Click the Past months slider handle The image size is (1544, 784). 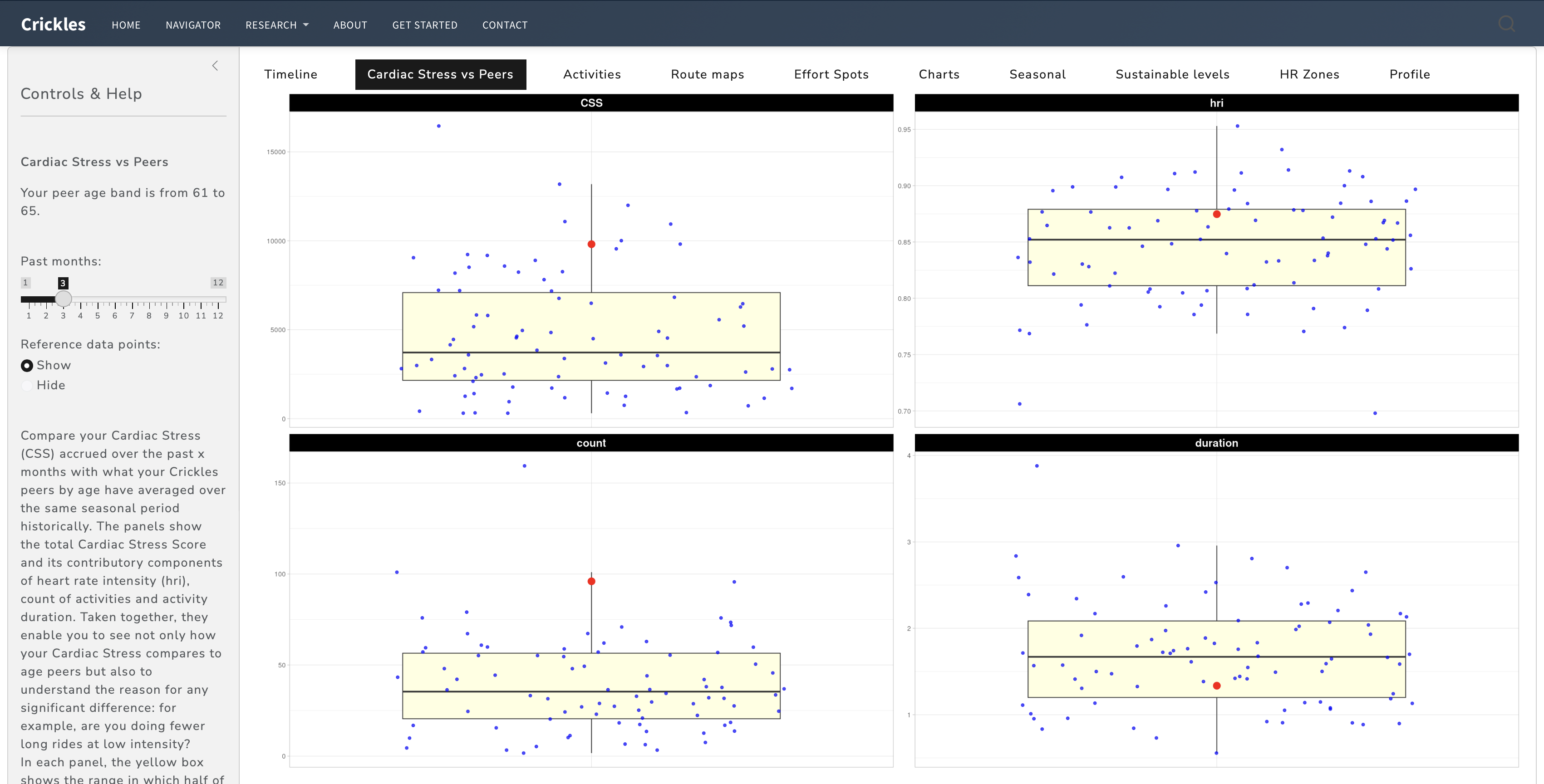[64, 299]
